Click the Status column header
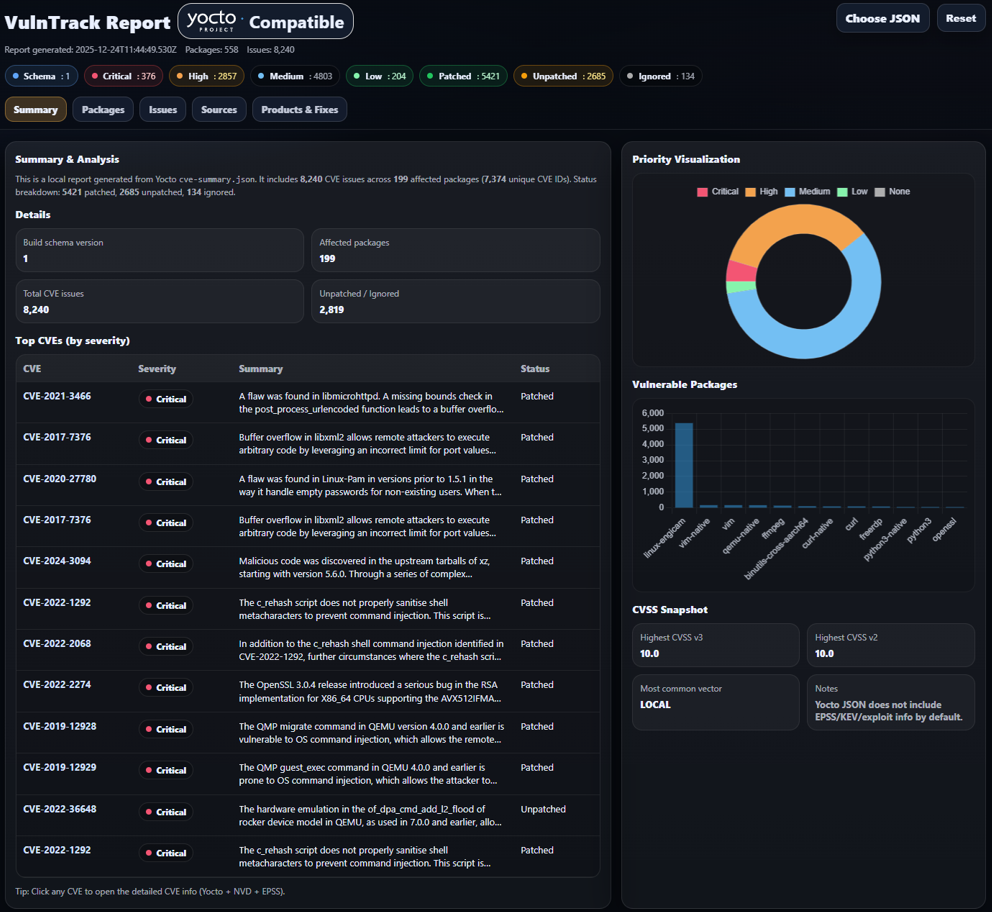Viewport: 992px width, 912px height. tap(535, 369)
